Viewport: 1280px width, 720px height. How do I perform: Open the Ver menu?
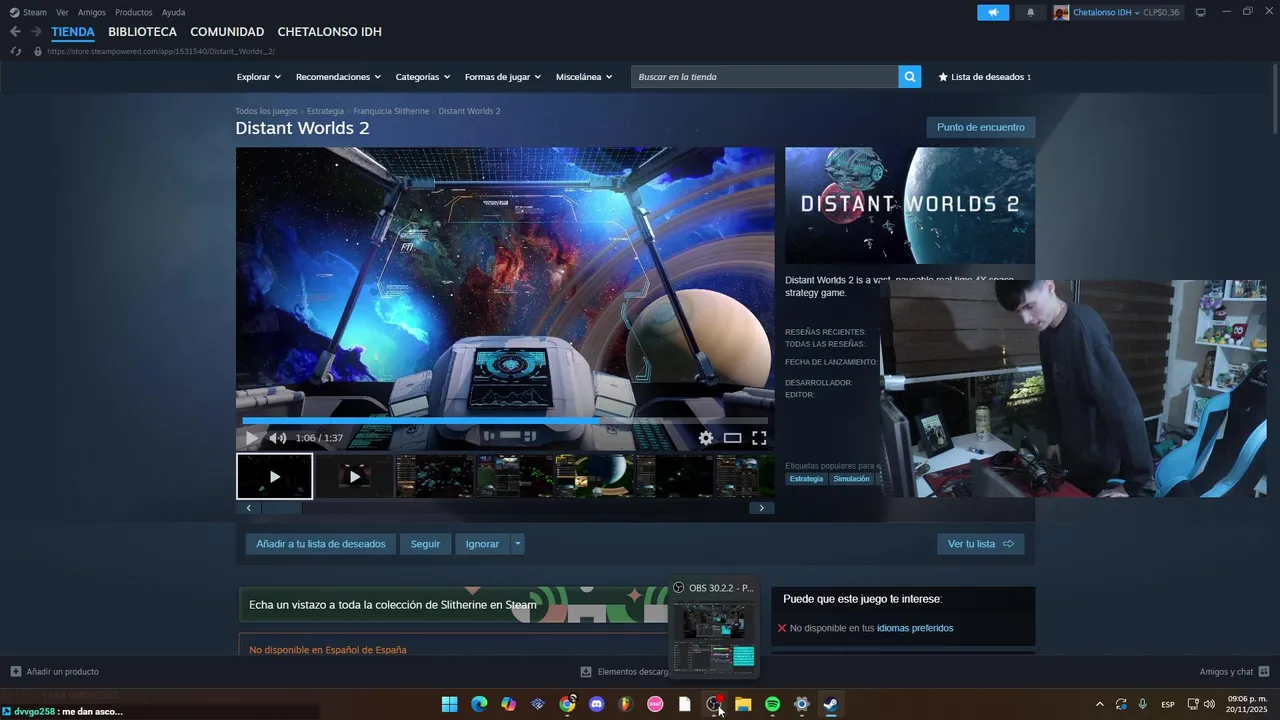(62, 12)
